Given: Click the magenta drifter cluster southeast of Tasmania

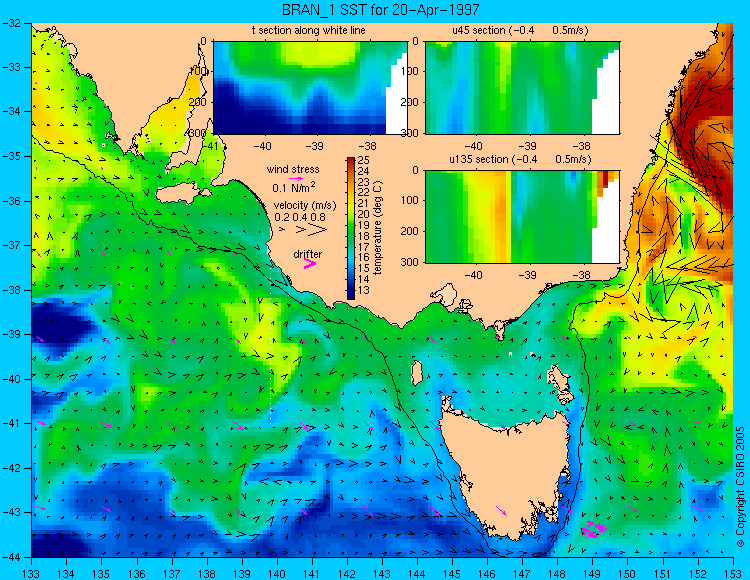Looking at the screenshot, I should [594, 529].
